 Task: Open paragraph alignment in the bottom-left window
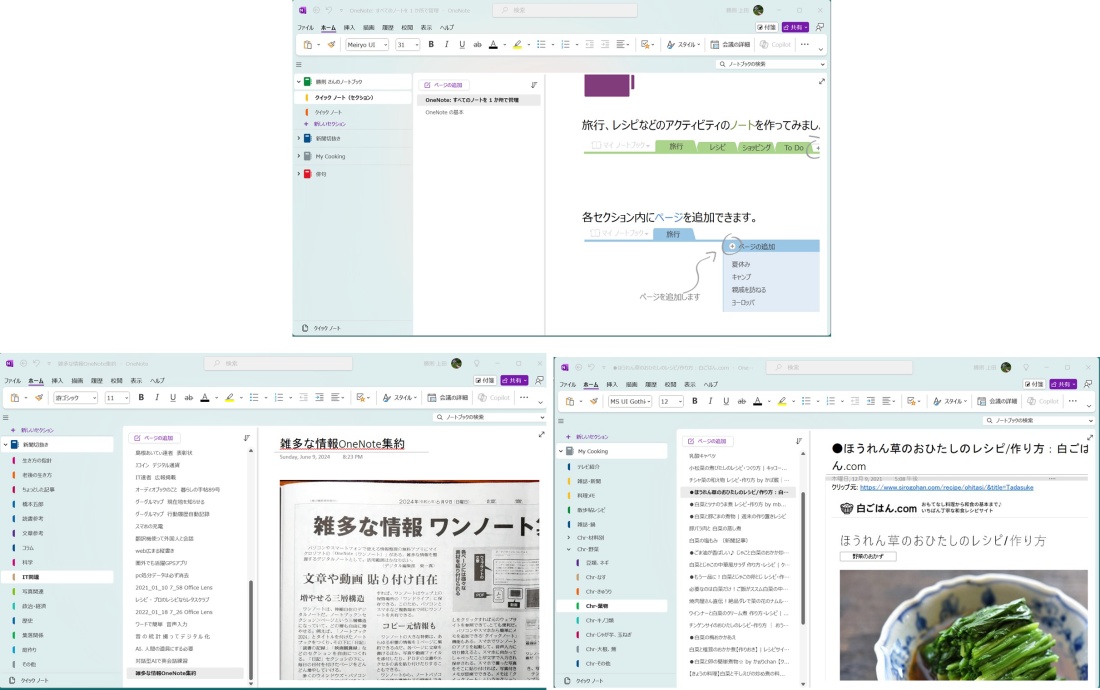click(x=336, y=398)
